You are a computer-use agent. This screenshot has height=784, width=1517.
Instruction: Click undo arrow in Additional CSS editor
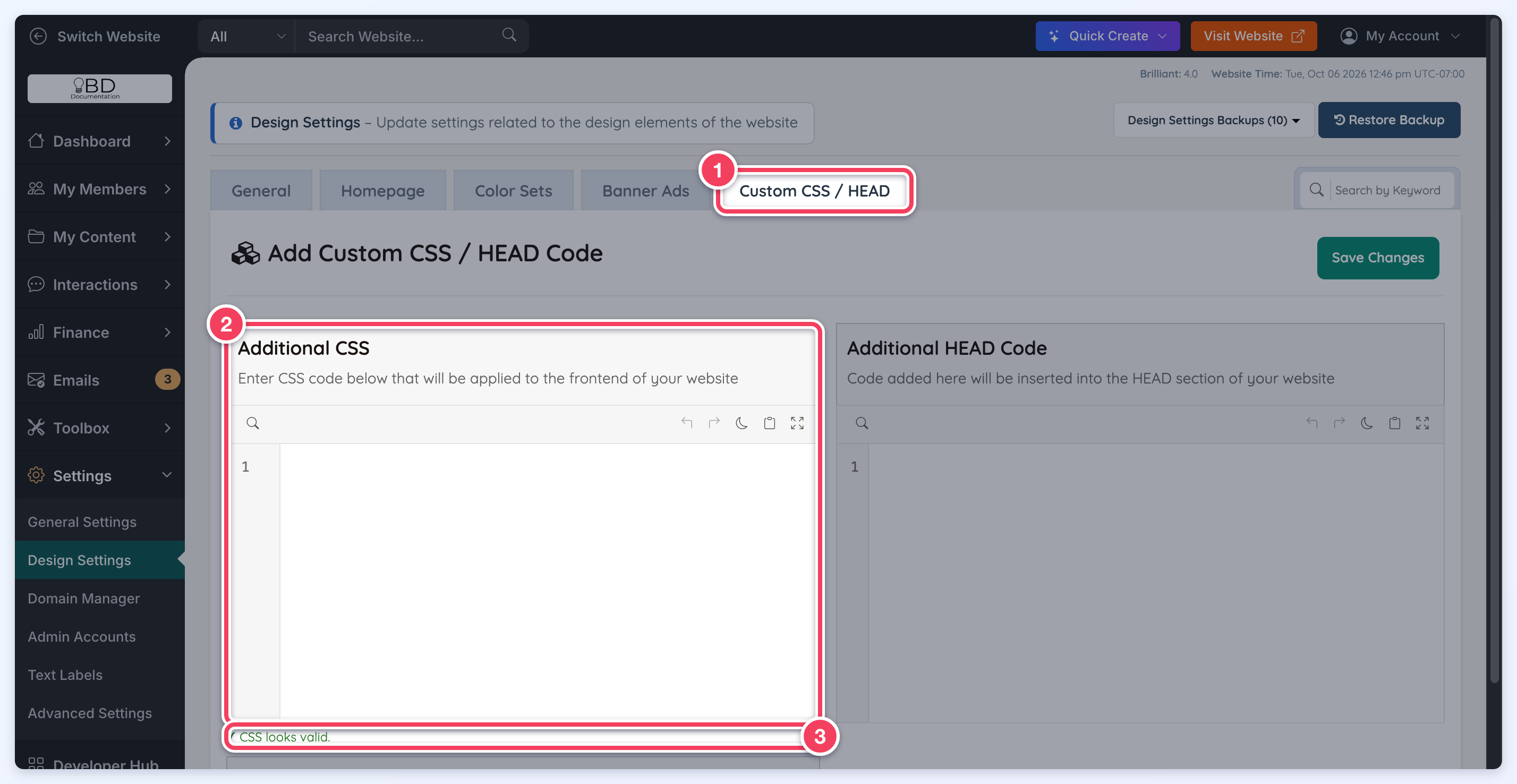[x=687, y=422]
